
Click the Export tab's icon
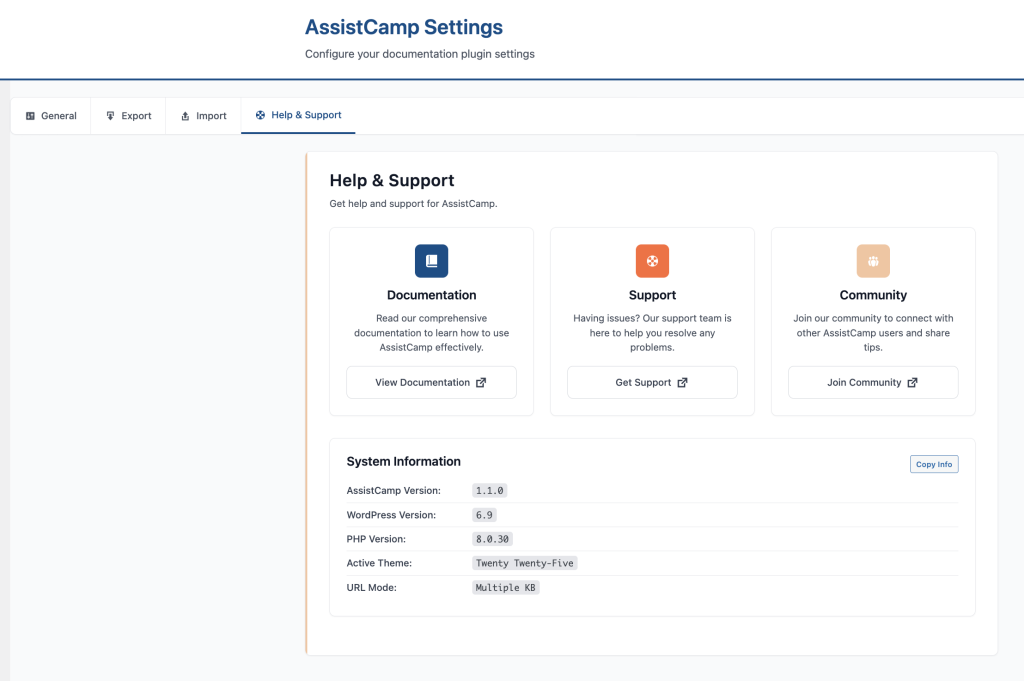111,116
